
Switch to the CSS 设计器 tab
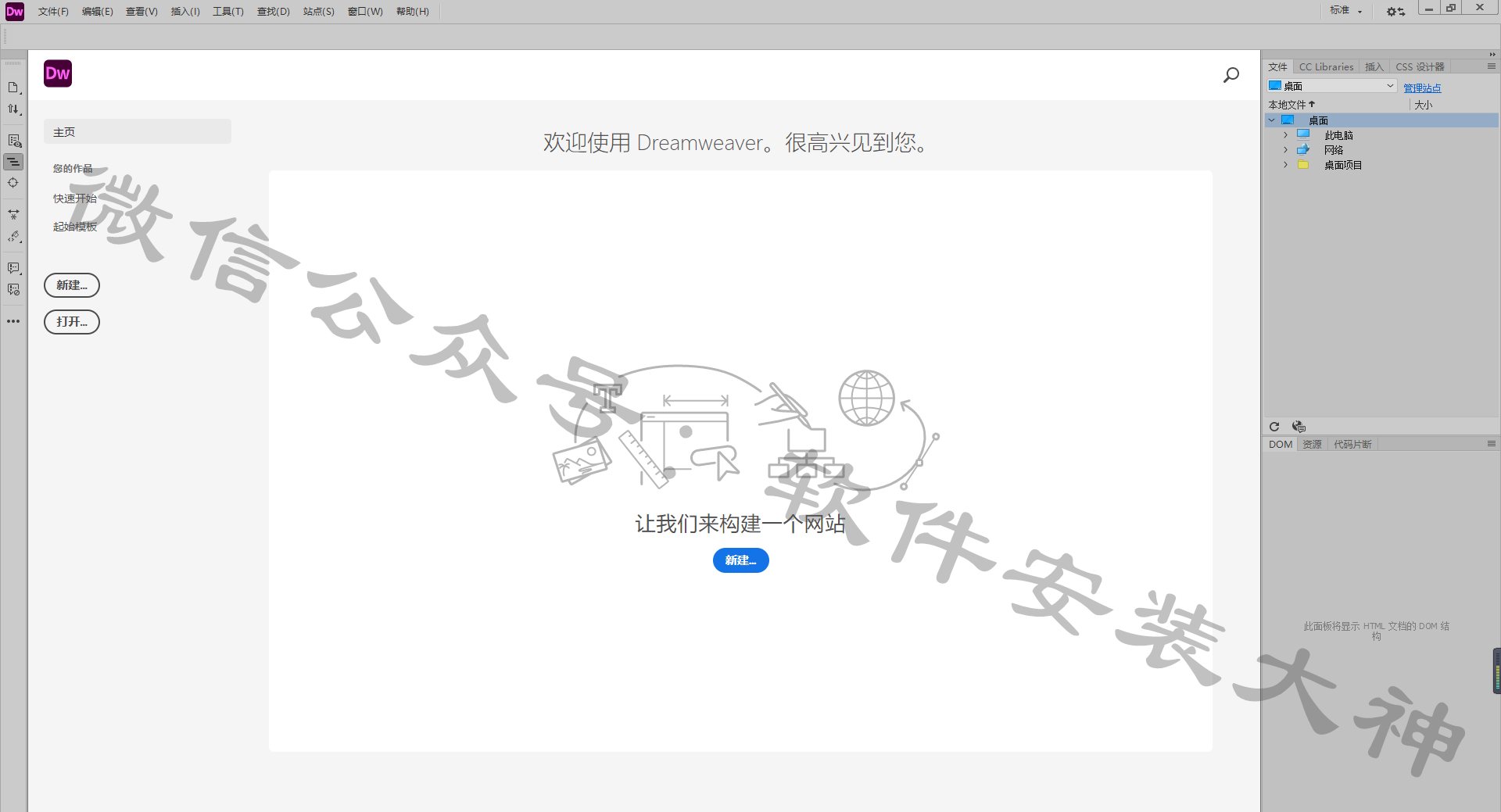(1420, 67)
